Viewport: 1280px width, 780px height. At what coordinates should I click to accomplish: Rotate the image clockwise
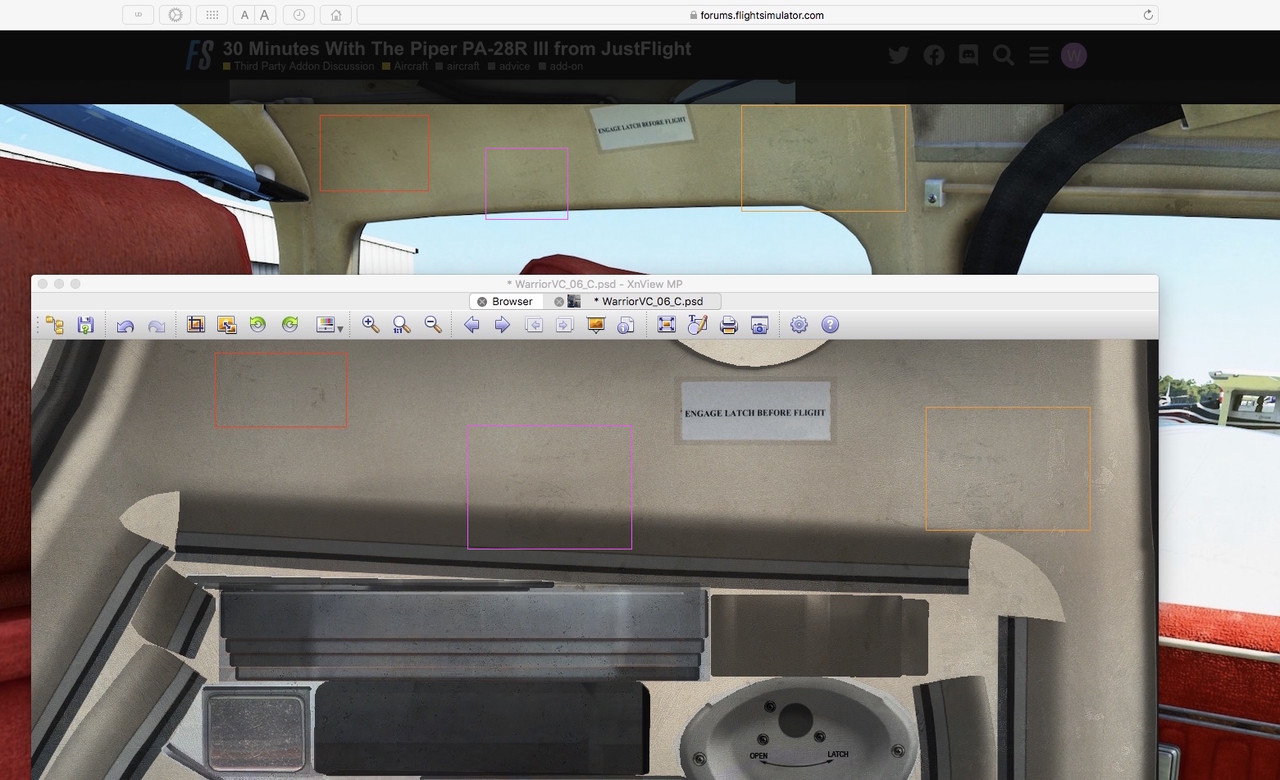[290, 325]
